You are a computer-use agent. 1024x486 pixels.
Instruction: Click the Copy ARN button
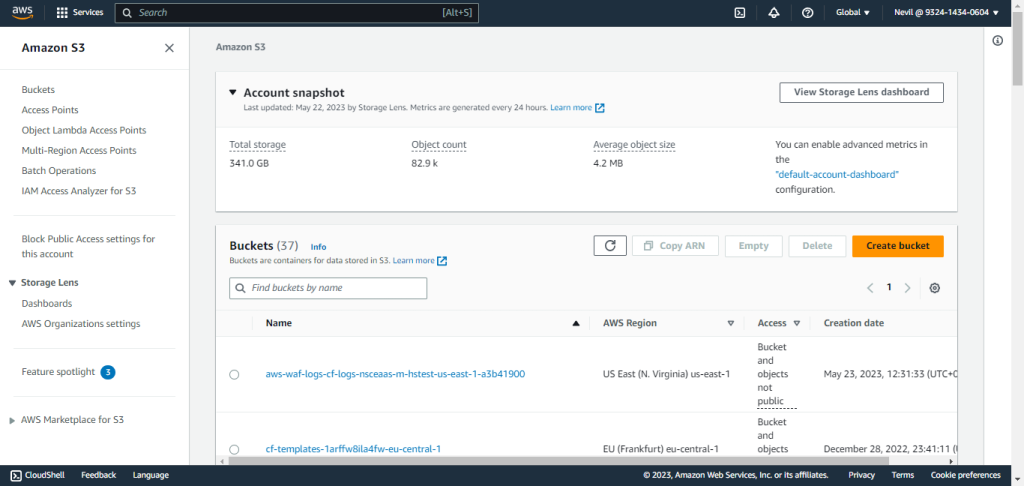[675, 246]
